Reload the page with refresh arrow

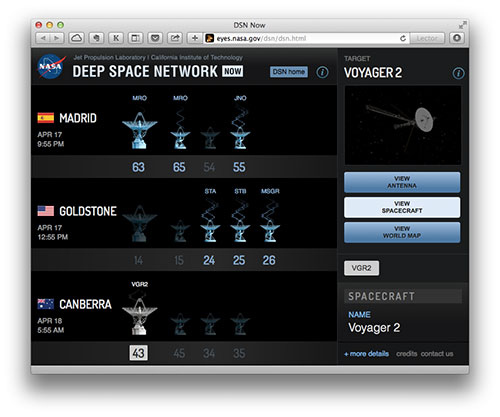[403, 38]
